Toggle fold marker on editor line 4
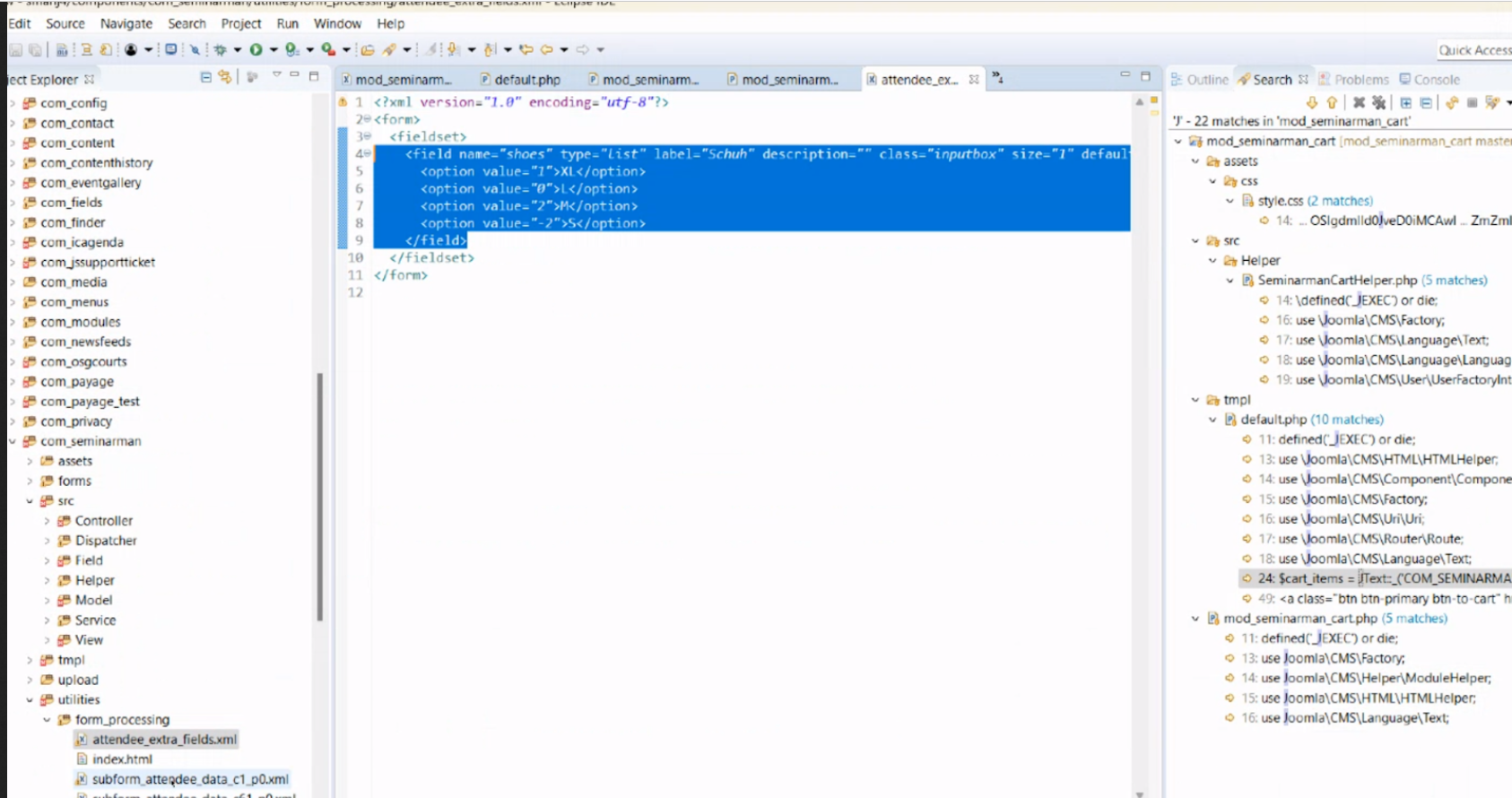Screen dimensions: 1512x798 point(367,154)
